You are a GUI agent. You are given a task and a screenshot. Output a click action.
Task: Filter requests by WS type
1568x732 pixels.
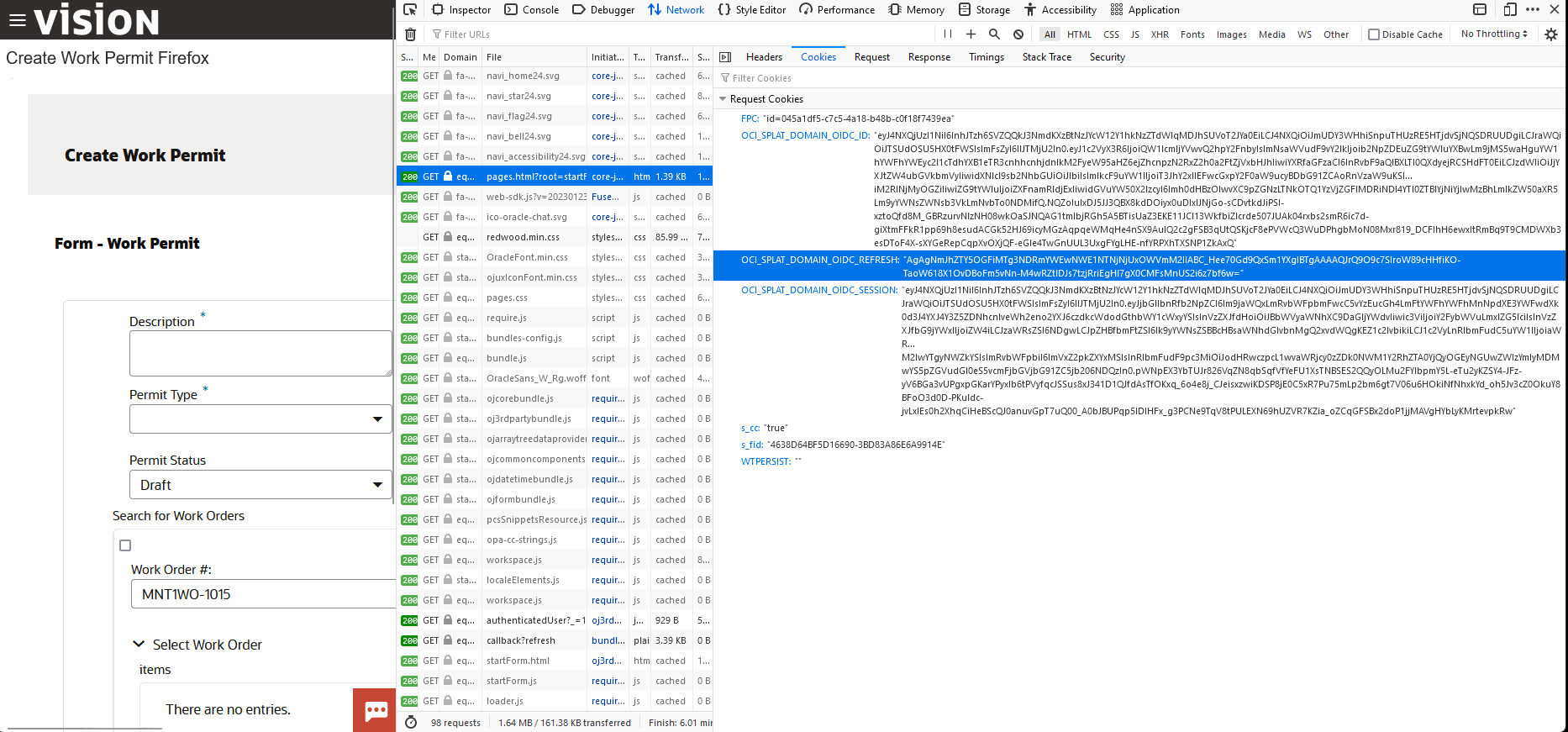(1304, 34)
